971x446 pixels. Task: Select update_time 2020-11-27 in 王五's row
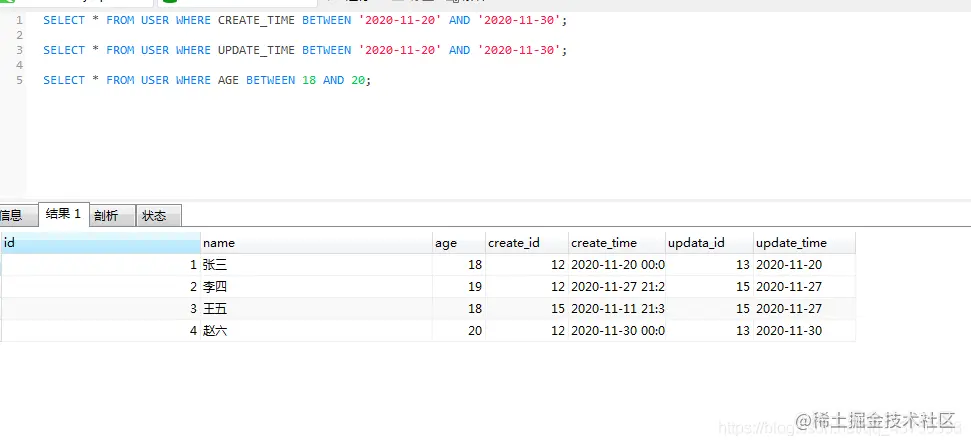click(804, 308)
